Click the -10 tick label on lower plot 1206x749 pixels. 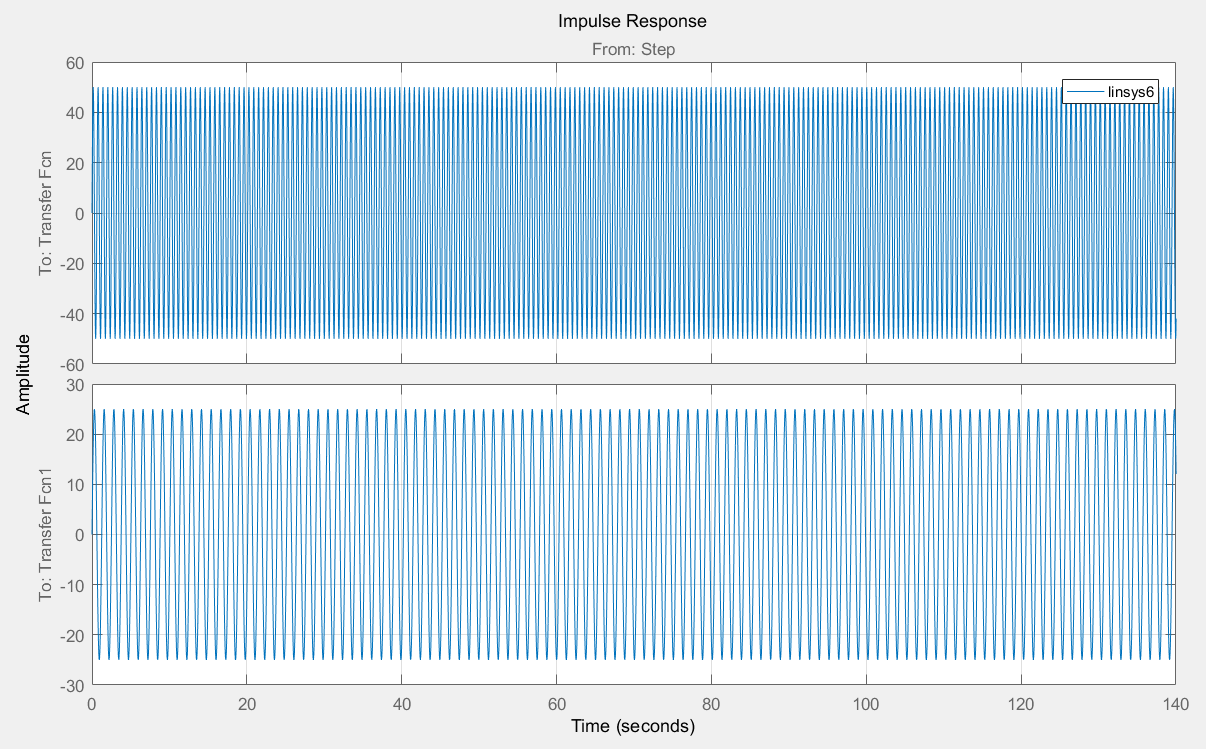pyautogui.click(x=73, y=585)
